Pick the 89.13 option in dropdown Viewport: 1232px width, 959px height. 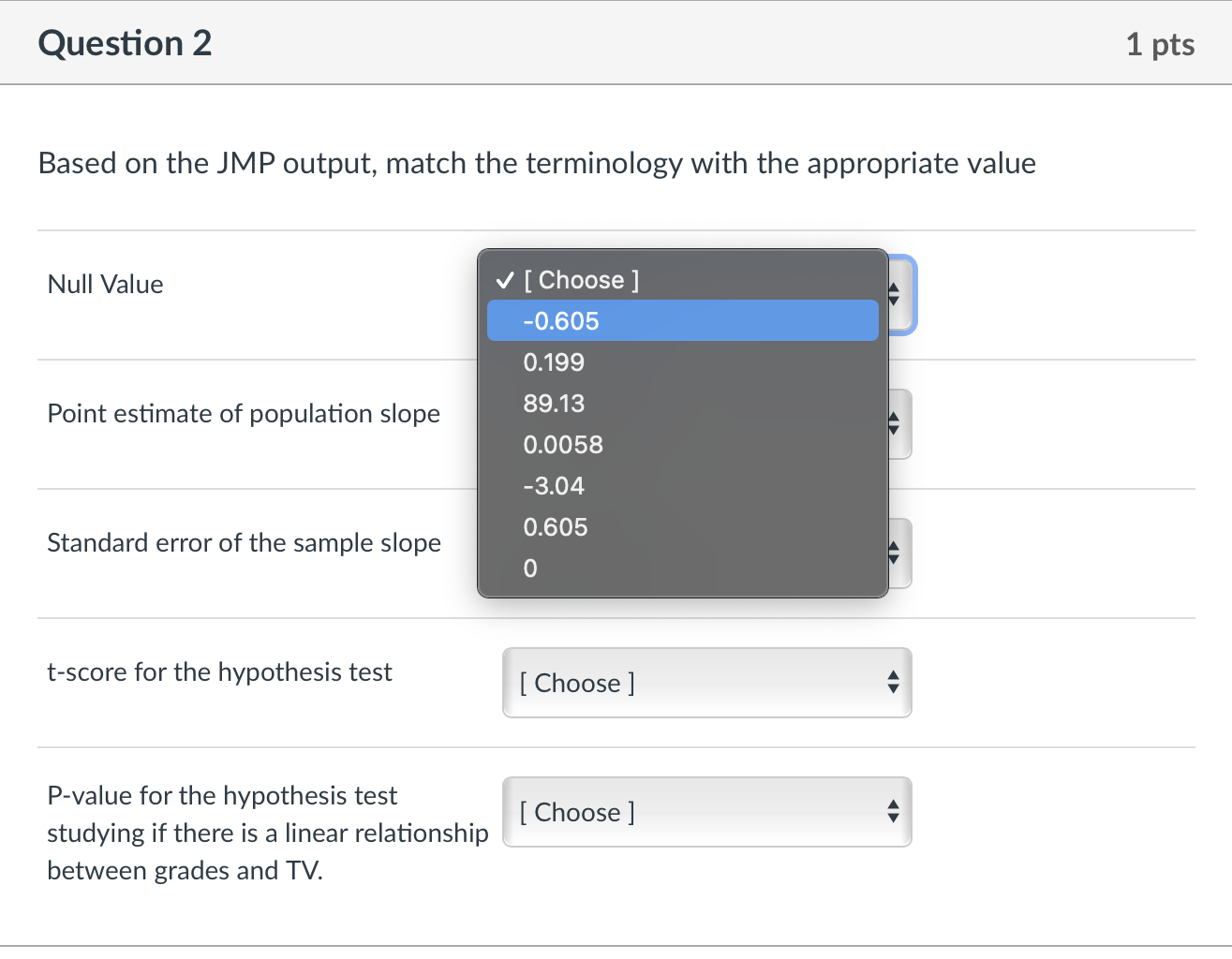pyautogui.click(x=683, y=403)
